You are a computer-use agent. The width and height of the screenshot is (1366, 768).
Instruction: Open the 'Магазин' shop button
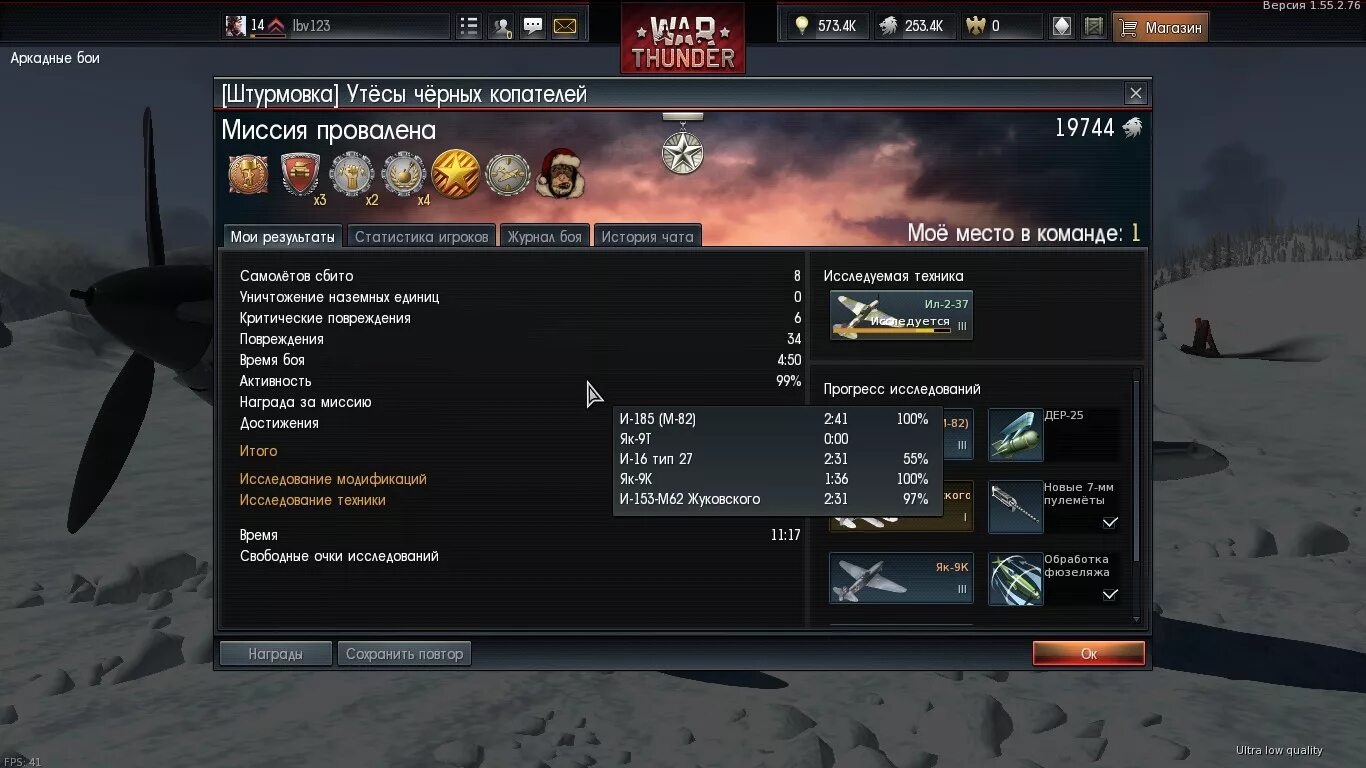[x=1161, y=27]
